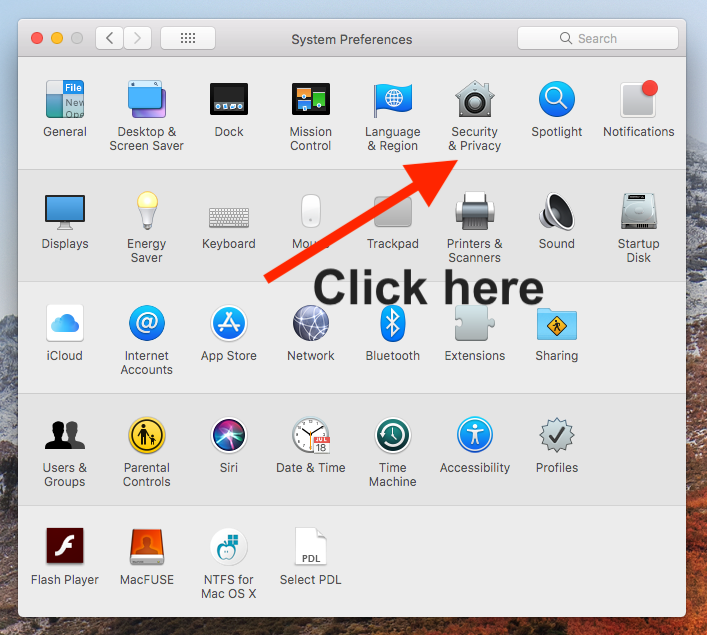
Task: Open Parental Controls preferences
Action: point(147,435)
